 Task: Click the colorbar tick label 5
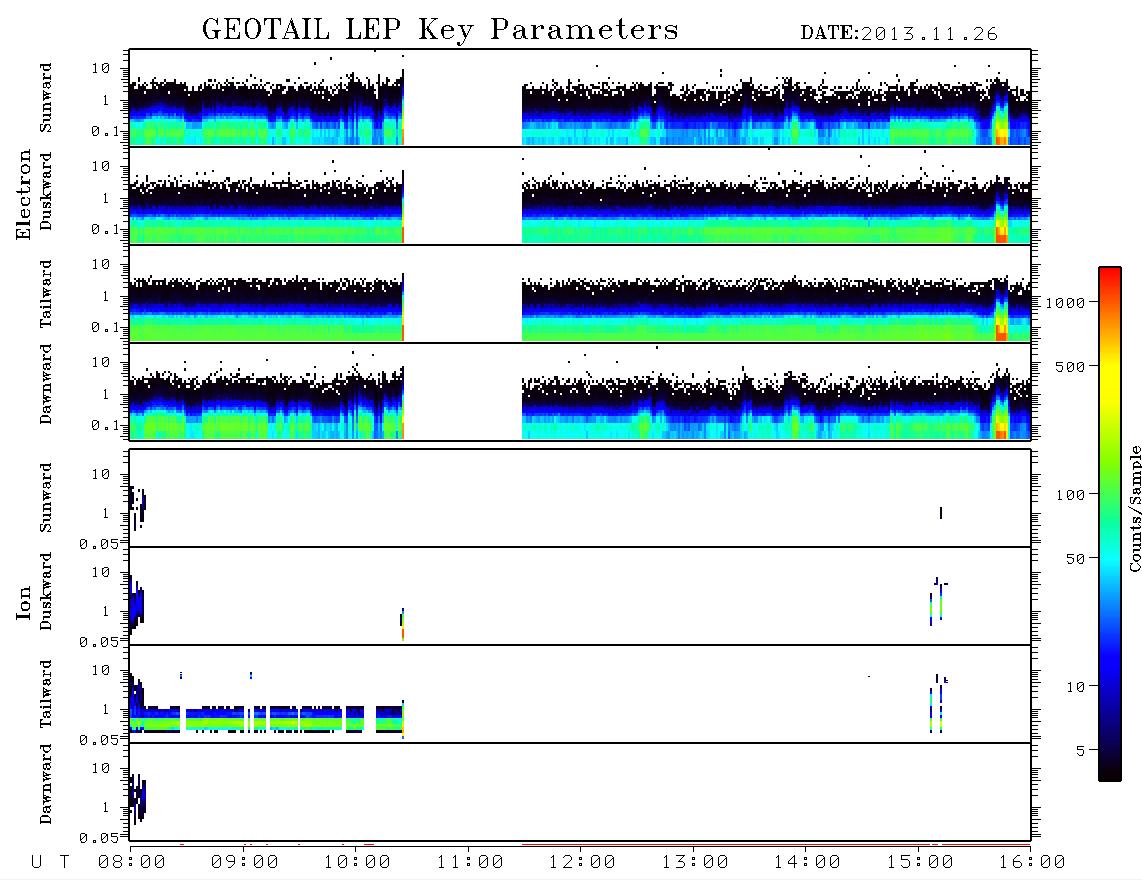[x=1081, y=751]
